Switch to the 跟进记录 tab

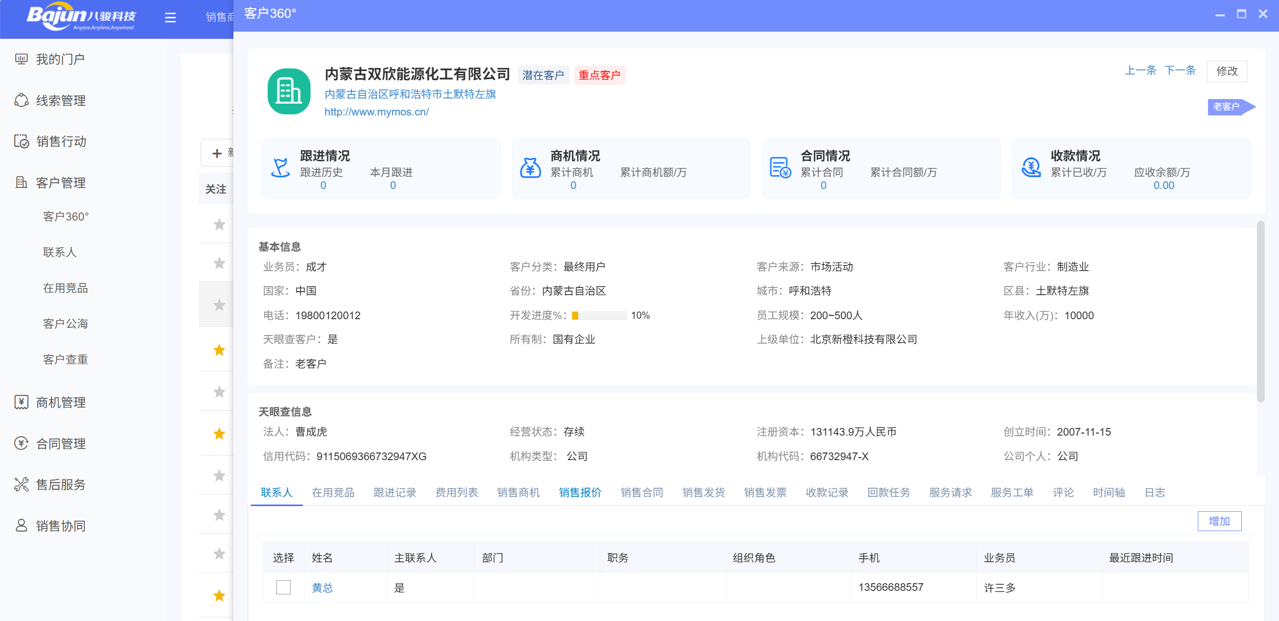pos(395,491)
